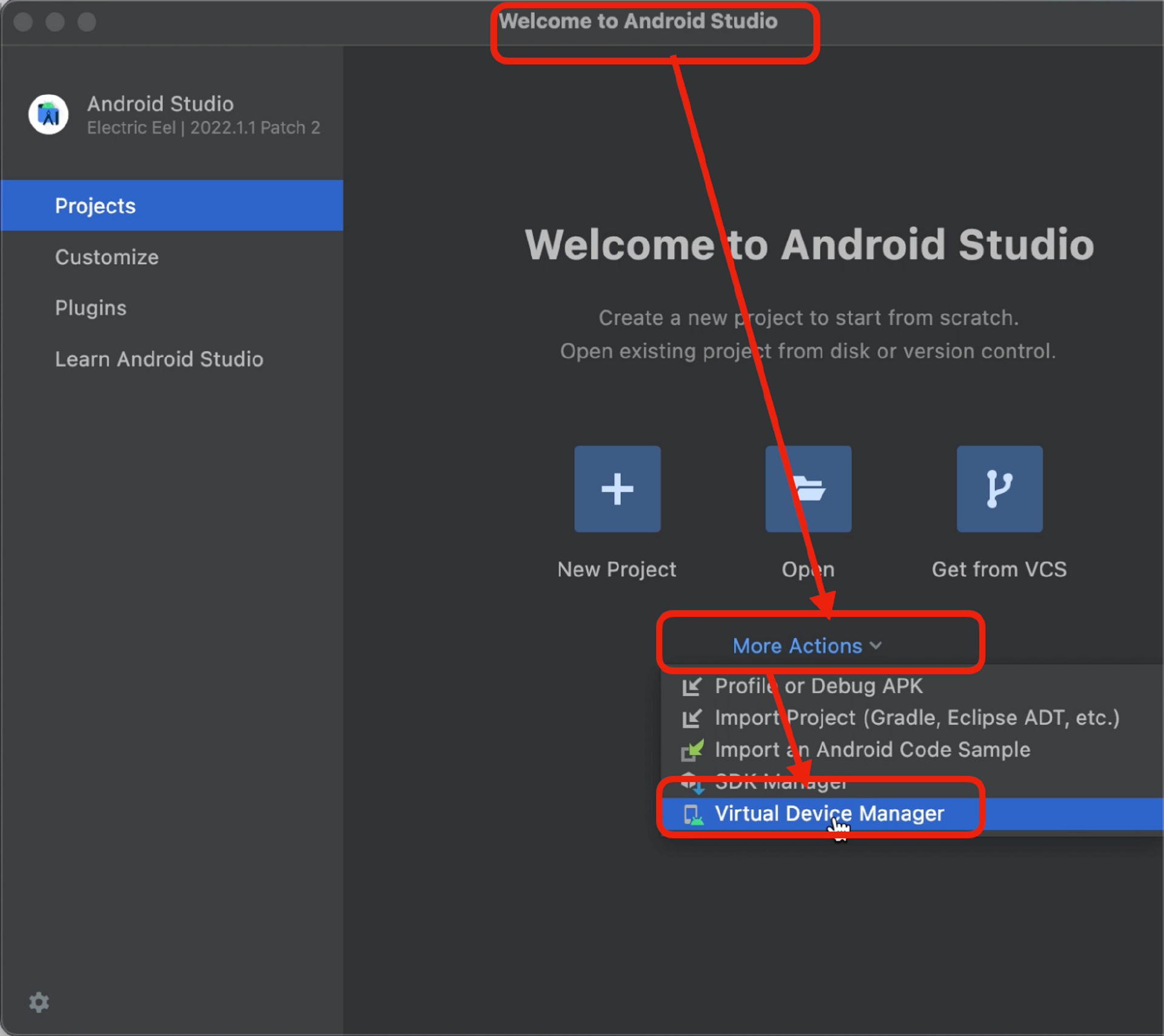Click the Get from VCS branch icon
The width and height of the screenshot is (1164, 1036).
pyautogui.click(x=1000, y=489)
